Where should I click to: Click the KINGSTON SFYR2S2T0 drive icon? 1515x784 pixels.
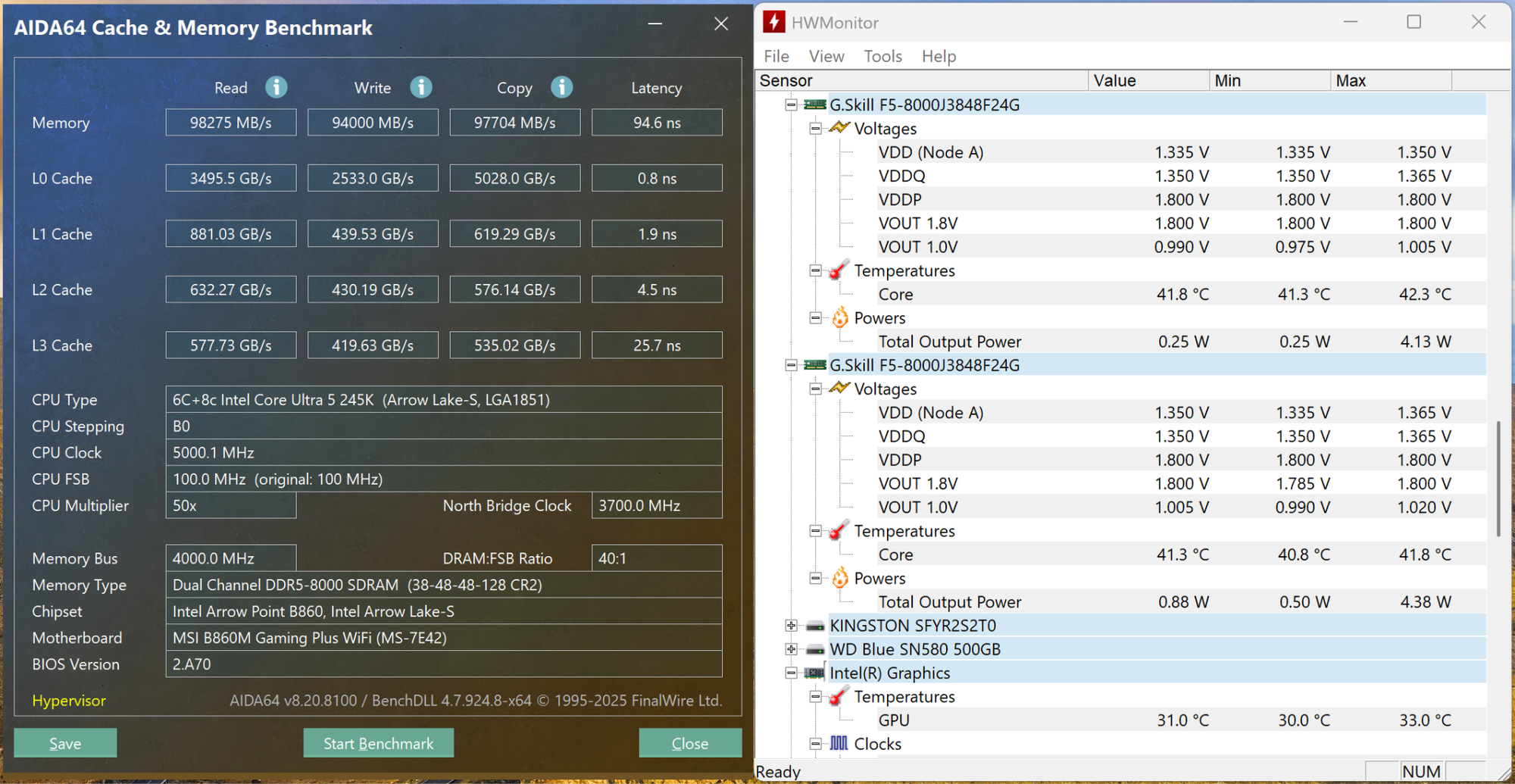pos(815,626)
